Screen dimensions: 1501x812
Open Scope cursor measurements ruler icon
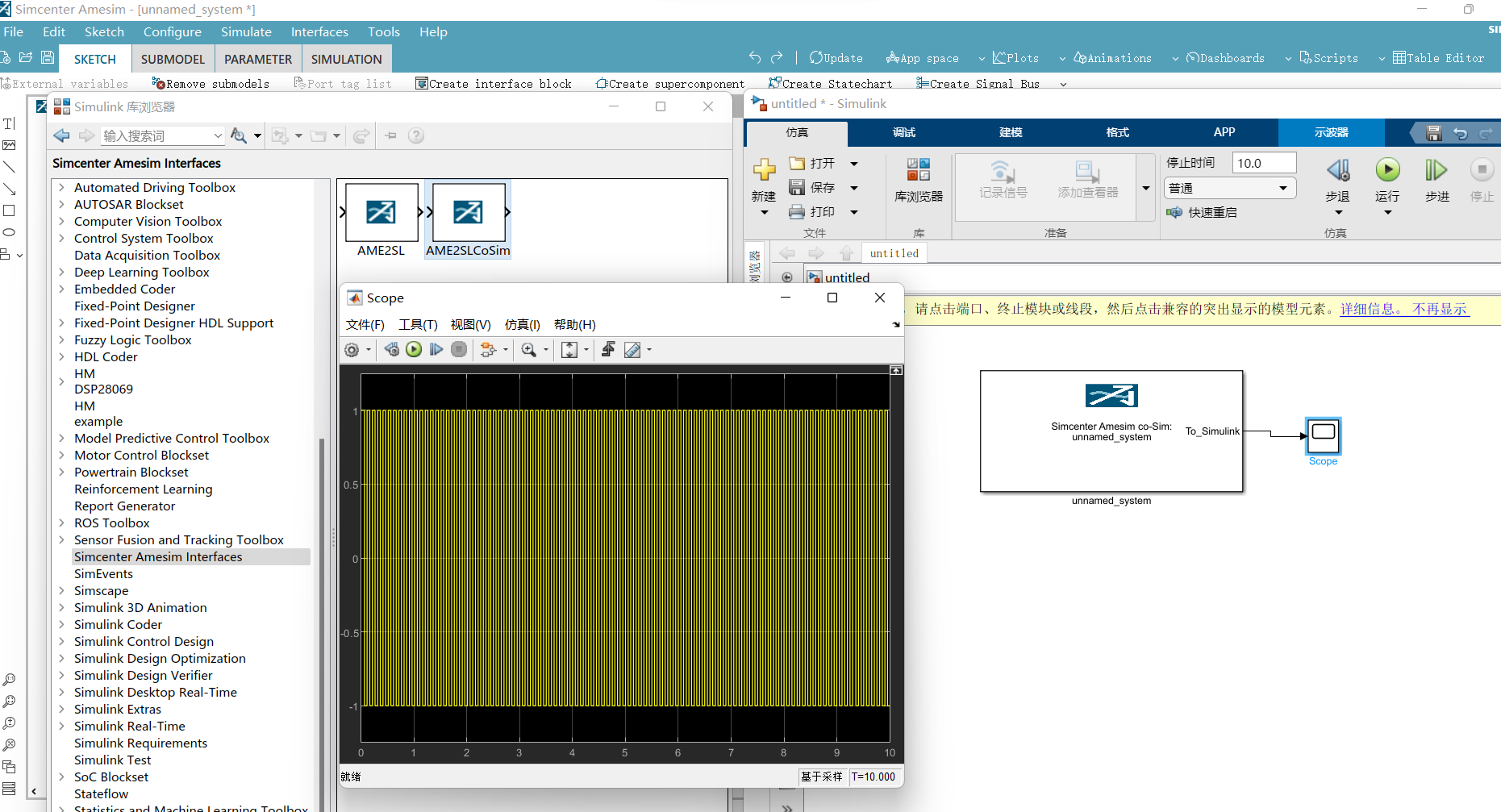click(x=632, y=349)
